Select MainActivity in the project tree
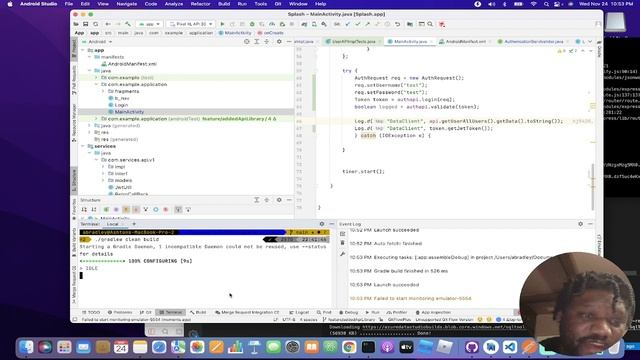Image resolution: width=640 pixels, height=360 pixels. (129, 112)
